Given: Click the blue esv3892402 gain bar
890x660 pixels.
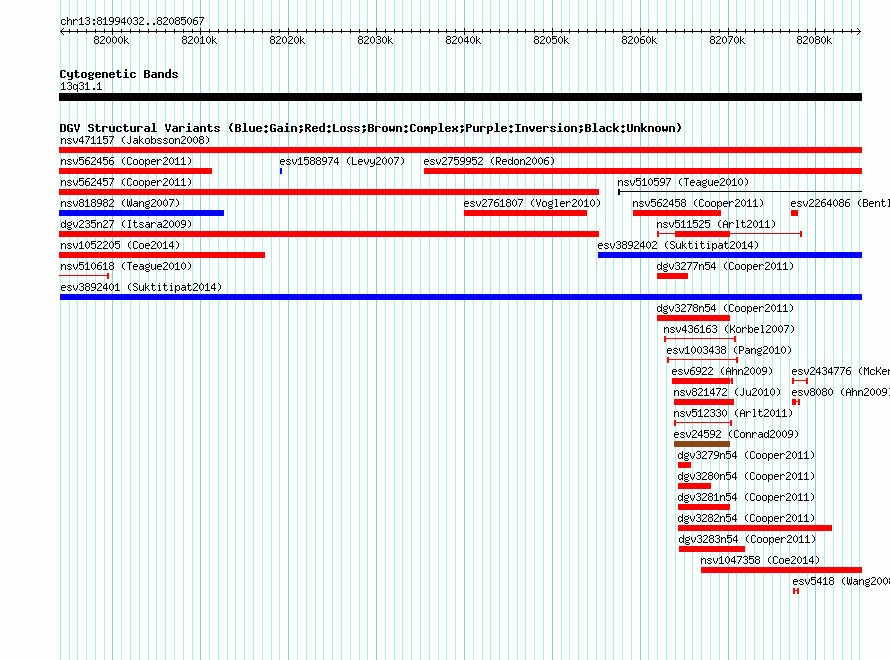Looking at the screenshot, I should (x=730, y=255).
